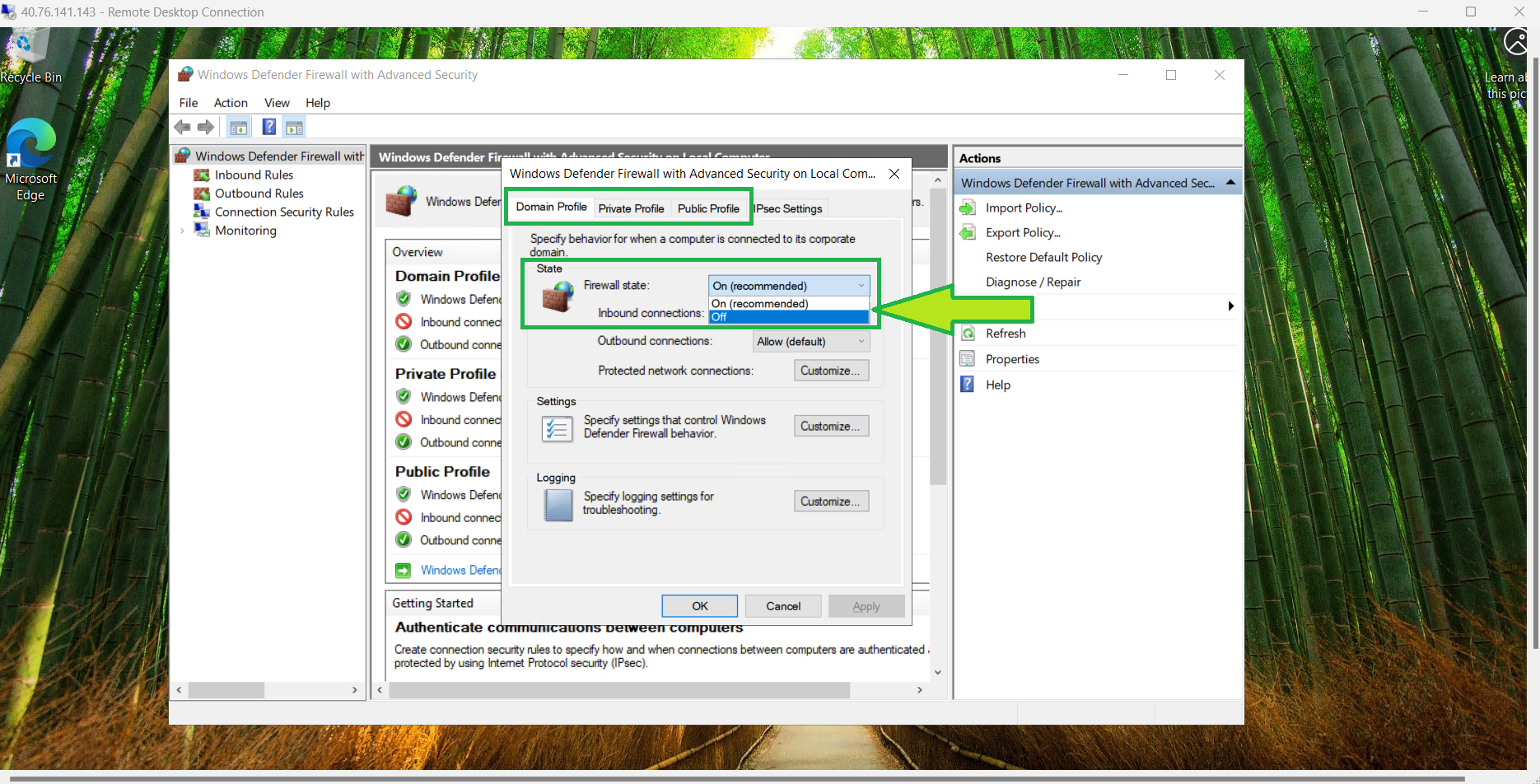
Task: Click the notebook icon in Logging section
Action: [558, 505]
